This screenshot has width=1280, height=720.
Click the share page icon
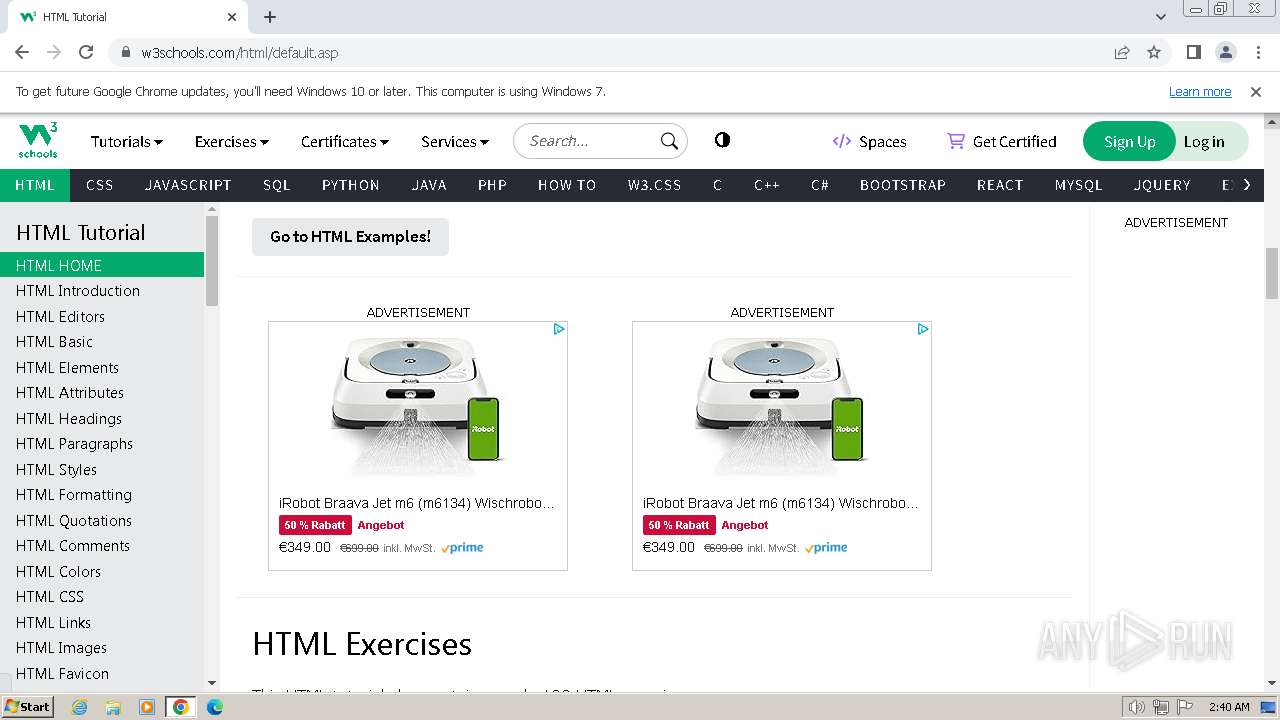coord(1122,52)
